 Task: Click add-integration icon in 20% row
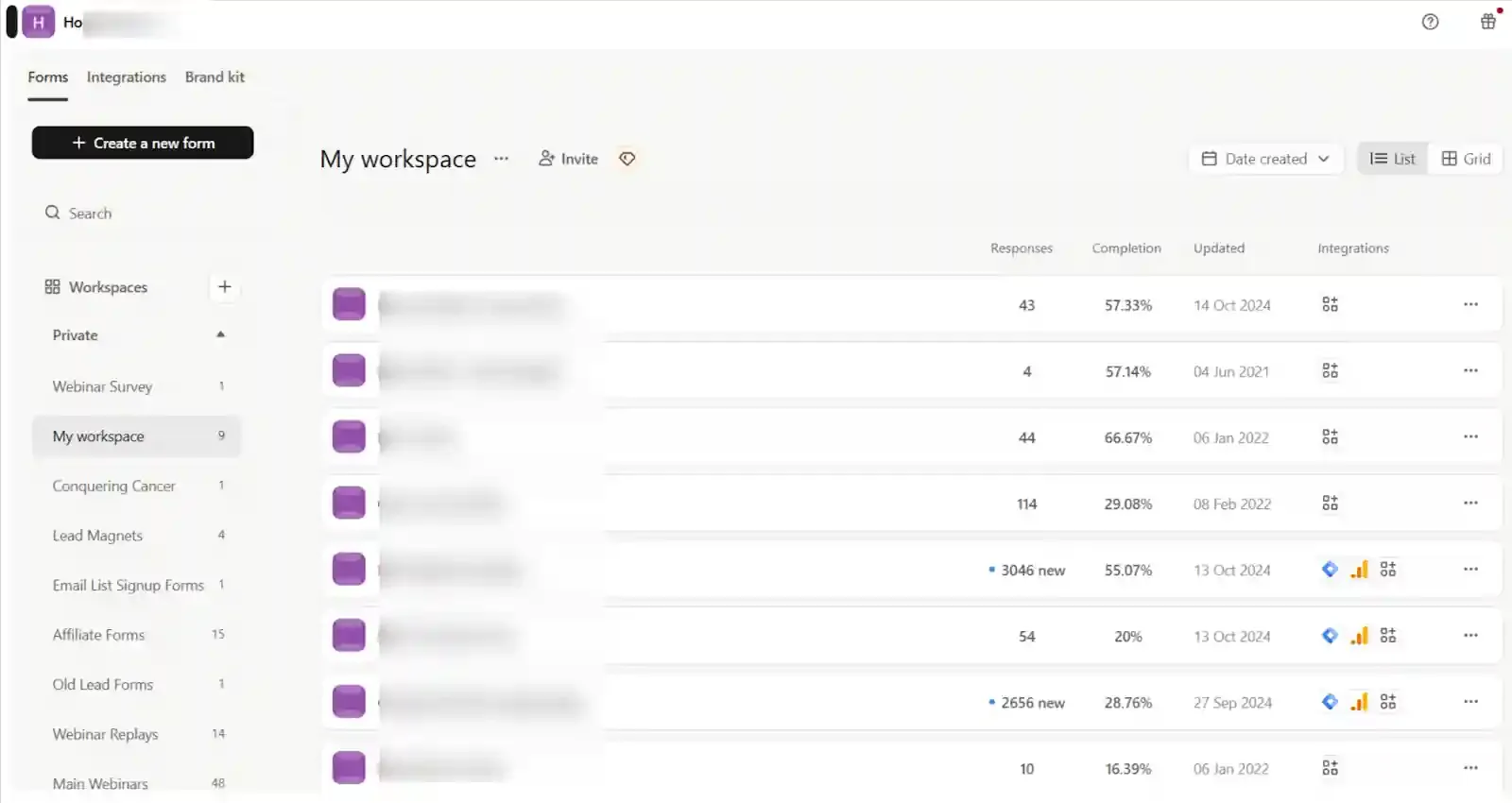pyautogui.click(x=1387, y=635)
